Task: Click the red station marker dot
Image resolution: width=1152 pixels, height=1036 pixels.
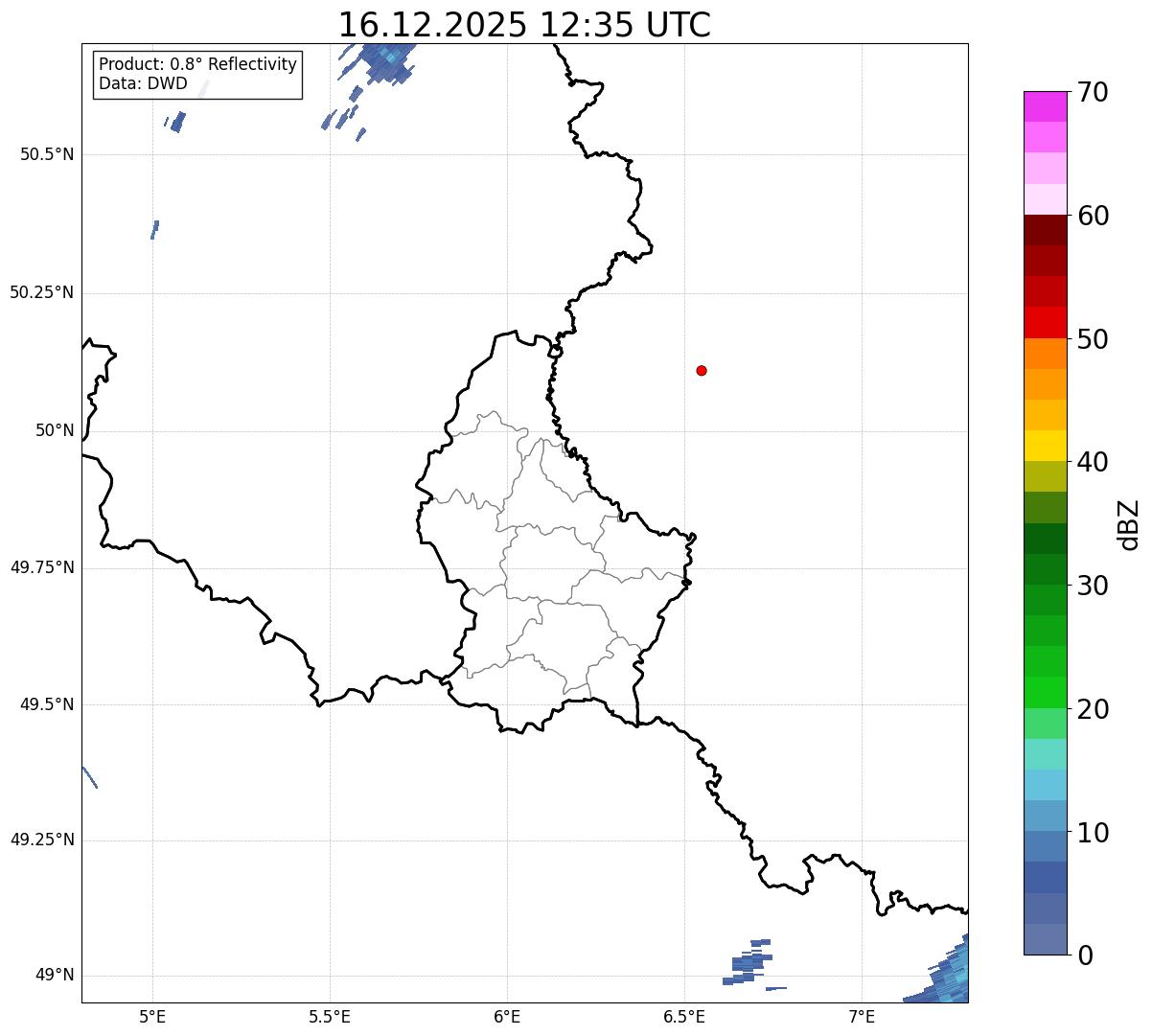Action: click(702, 370)
